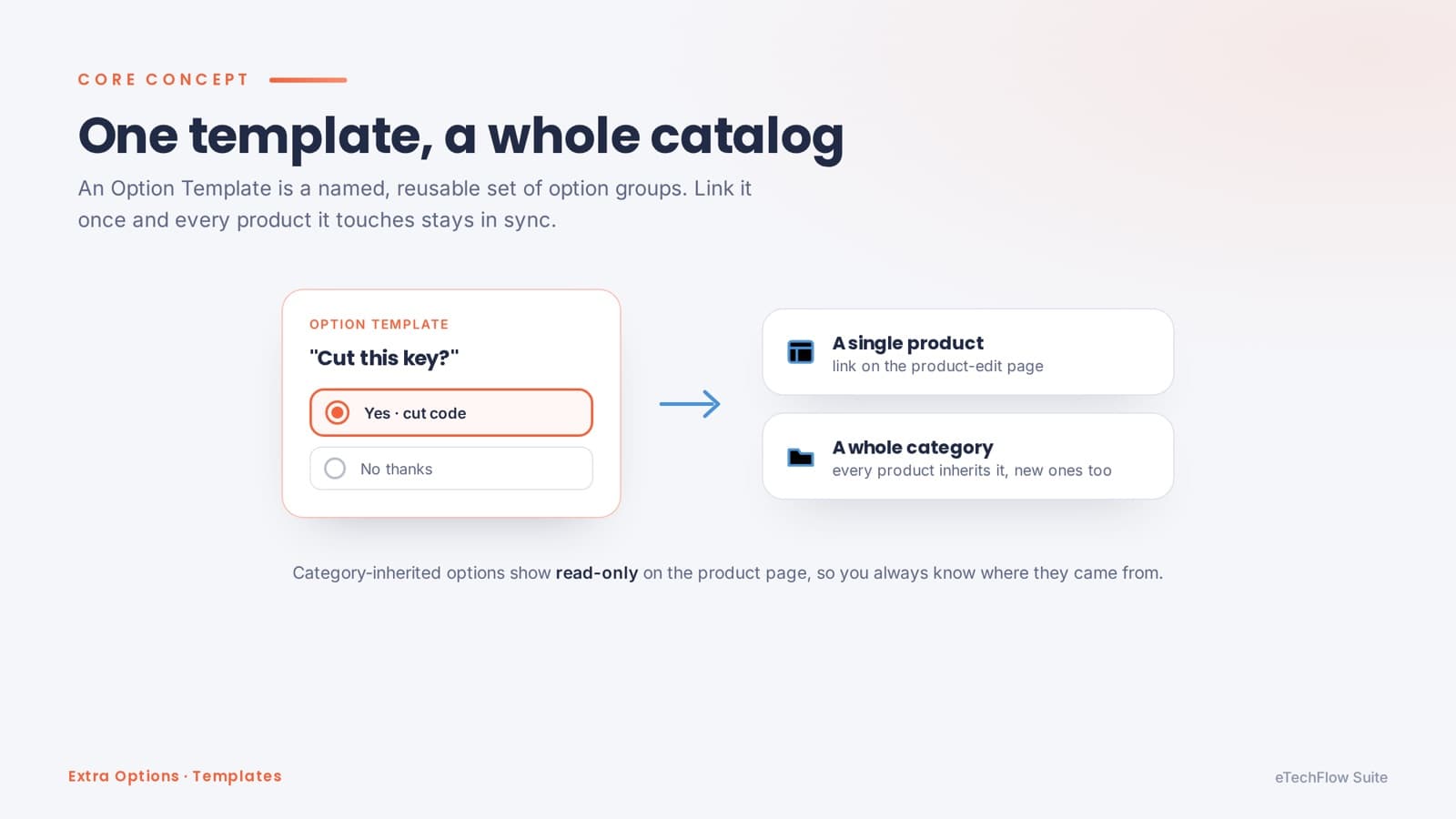Image resolution: width=1456 pixels, height=819 pixels.
Task: Click 'Extra Options · Templates' footer link
Action: click(175, 776)
